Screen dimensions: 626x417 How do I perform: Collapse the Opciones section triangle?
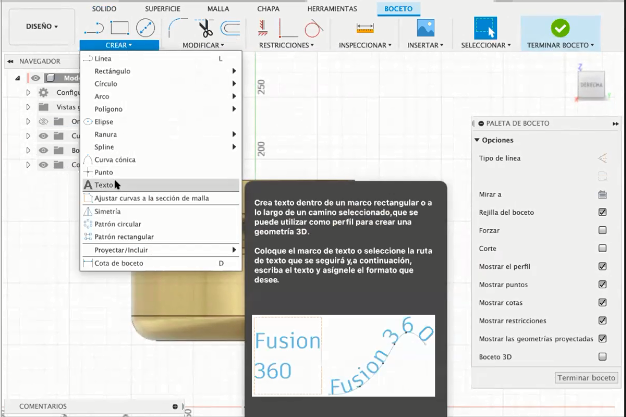pyautogui.click(x=477, y=140)
